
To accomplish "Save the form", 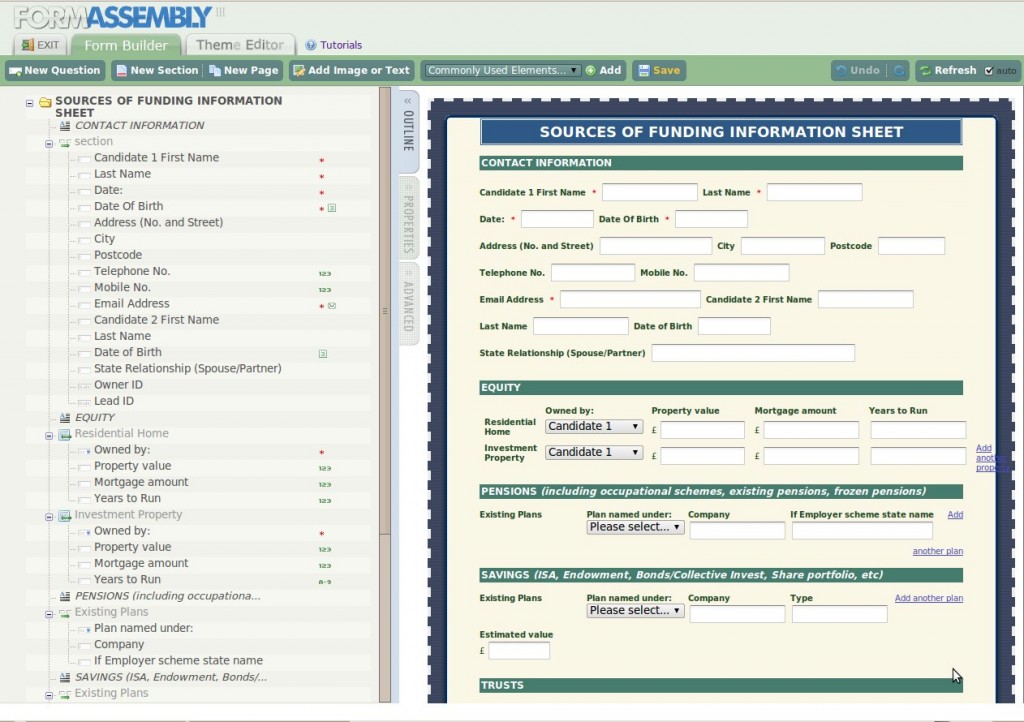I will (659, 71).
